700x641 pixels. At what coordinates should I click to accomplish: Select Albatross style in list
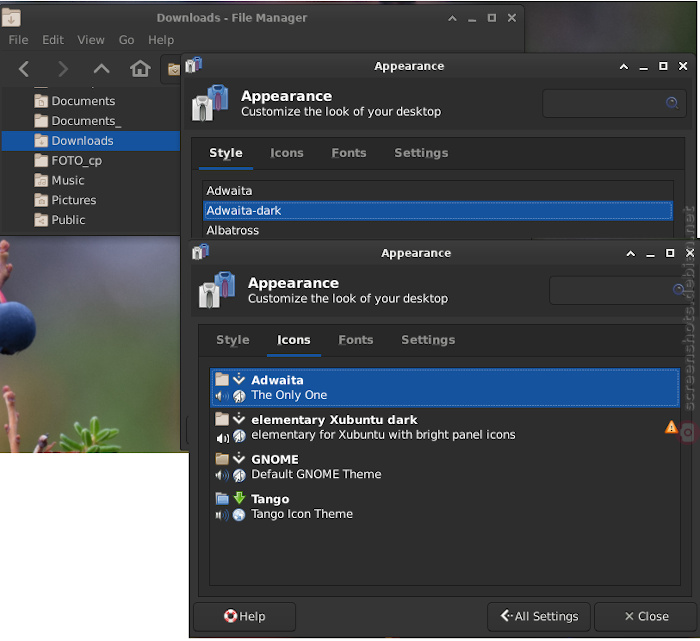click(438, 230)
